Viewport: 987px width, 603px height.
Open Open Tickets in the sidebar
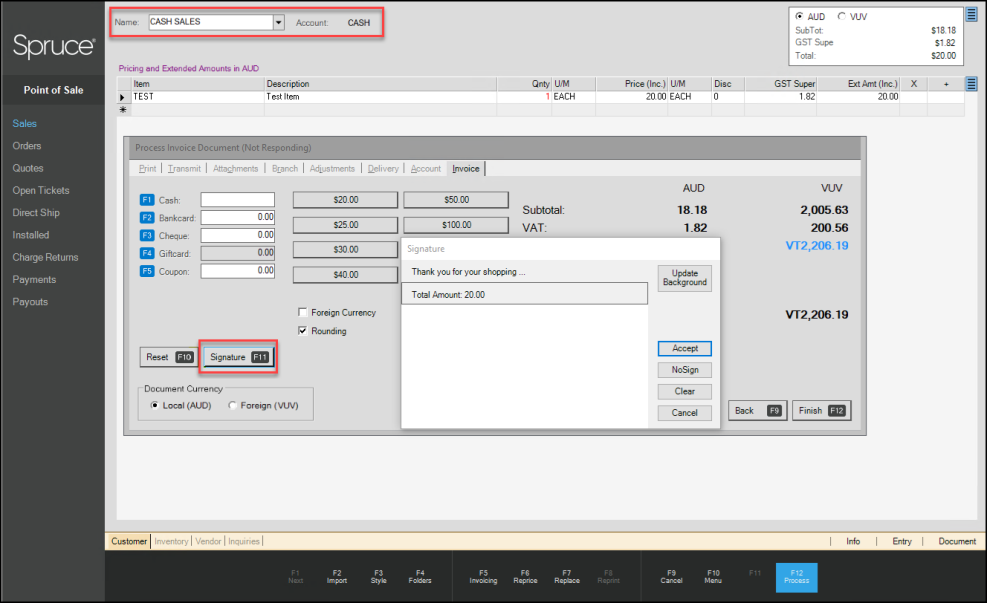click(x=41, y=190)
